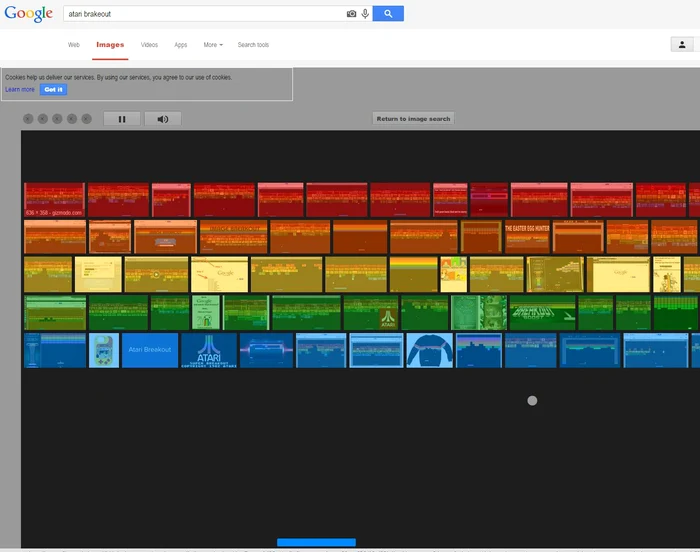Click the blue magnifier search button

coord(388,13)
